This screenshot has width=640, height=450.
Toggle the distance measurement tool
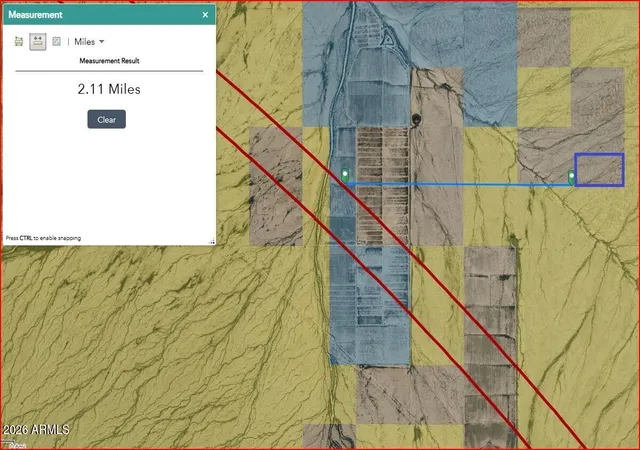click(x=38, y=41)
